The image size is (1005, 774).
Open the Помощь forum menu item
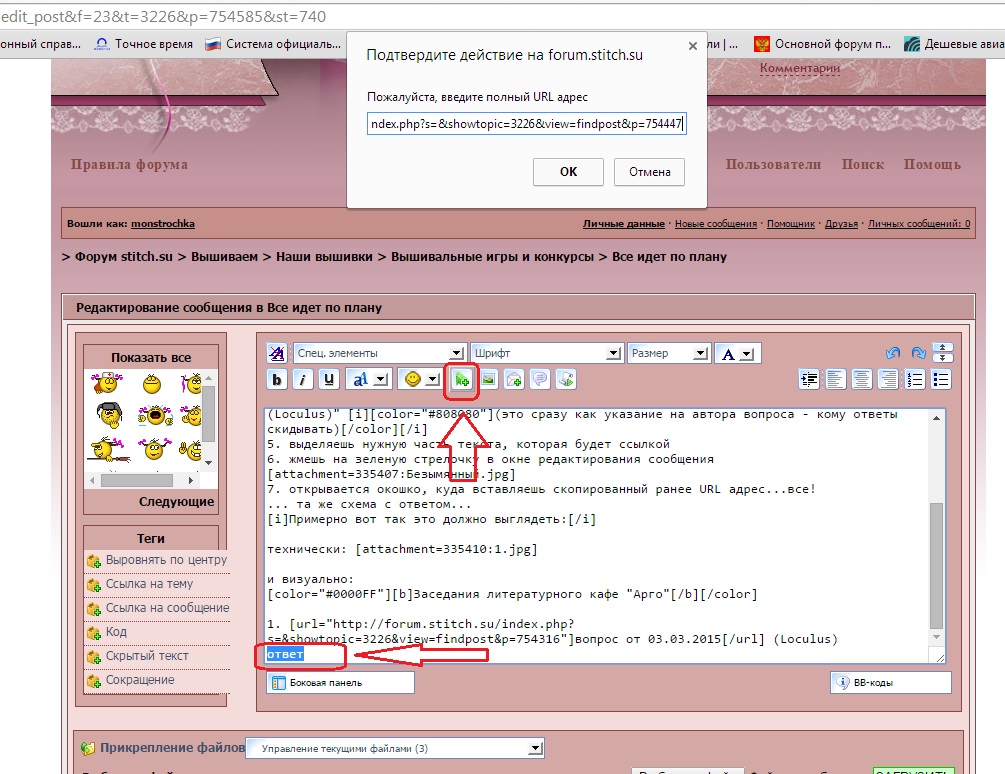pyautogui.click(x=932, y=165)
